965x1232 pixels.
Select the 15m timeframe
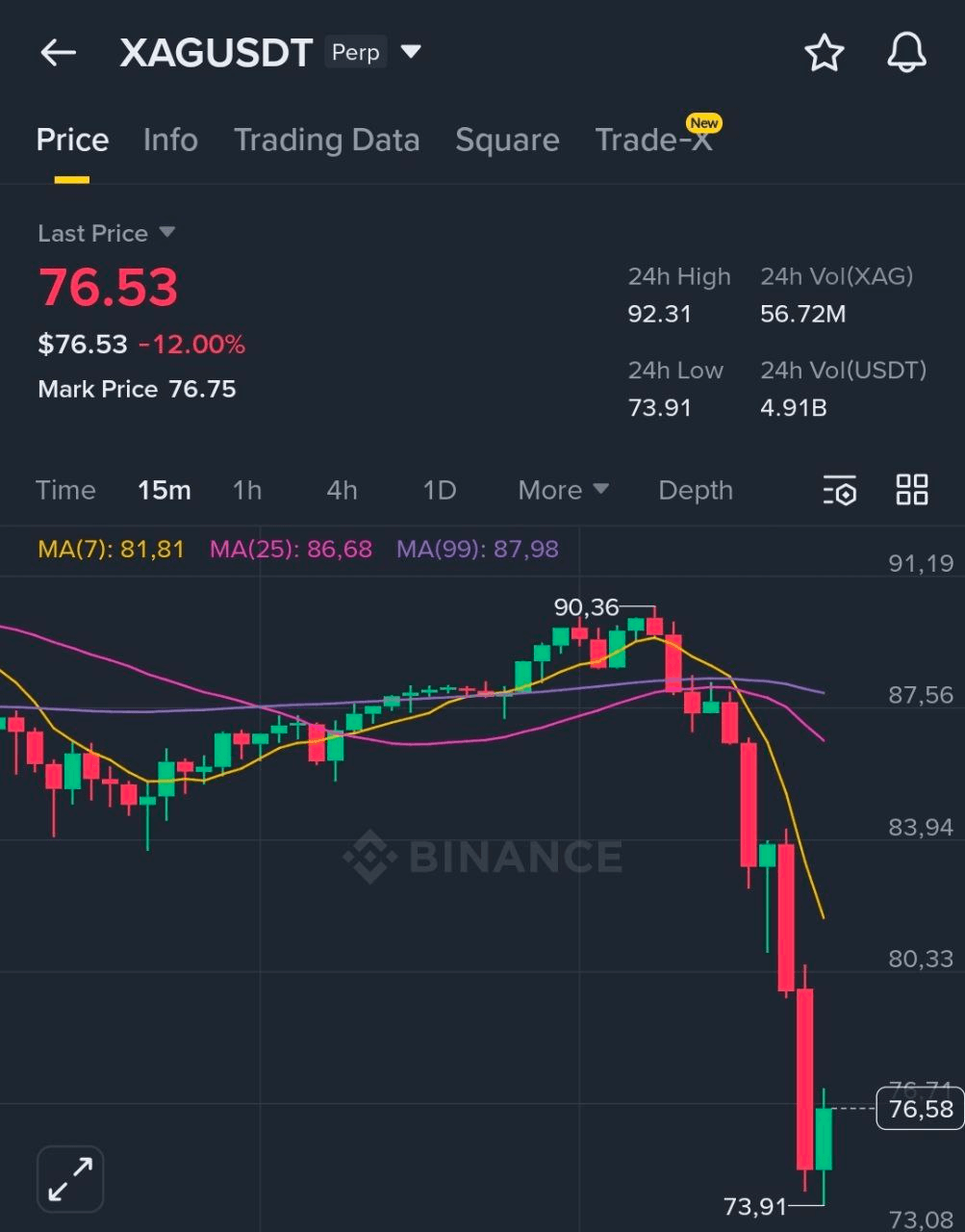point(164,490)
